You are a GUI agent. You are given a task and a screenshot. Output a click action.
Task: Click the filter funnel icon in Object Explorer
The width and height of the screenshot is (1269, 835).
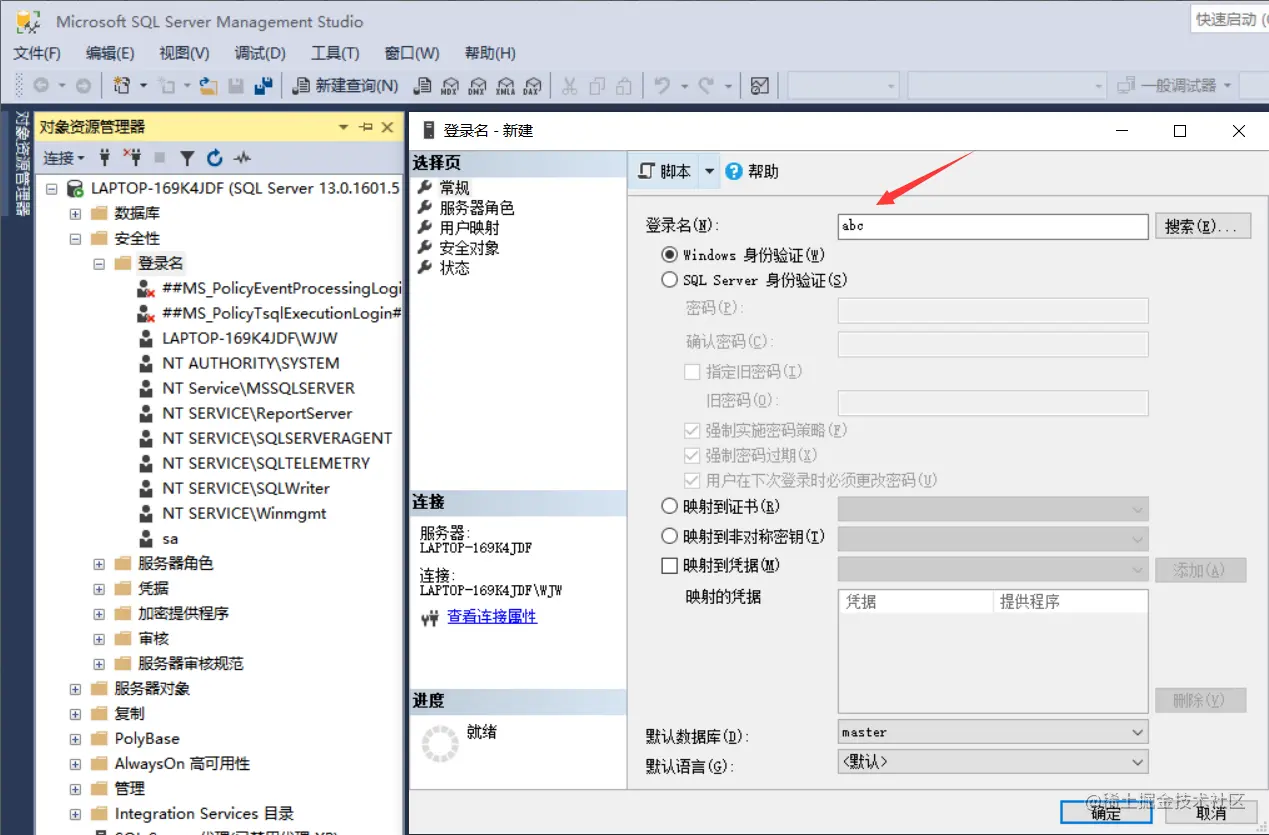[187, 158]
